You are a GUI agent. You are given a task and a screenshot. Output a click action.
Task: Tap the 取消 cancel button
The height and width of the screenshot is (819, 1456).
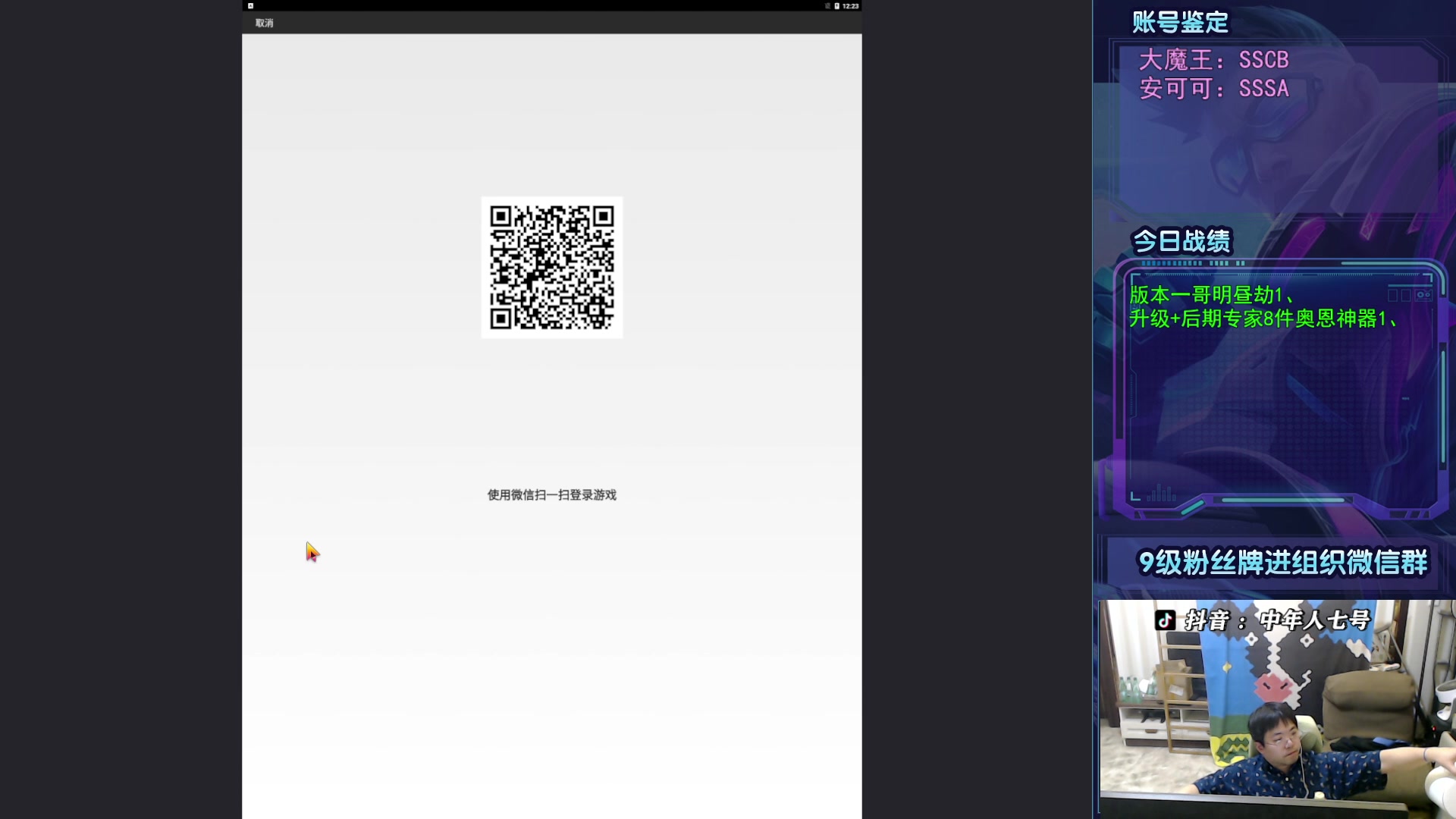(x=264, y=23)
